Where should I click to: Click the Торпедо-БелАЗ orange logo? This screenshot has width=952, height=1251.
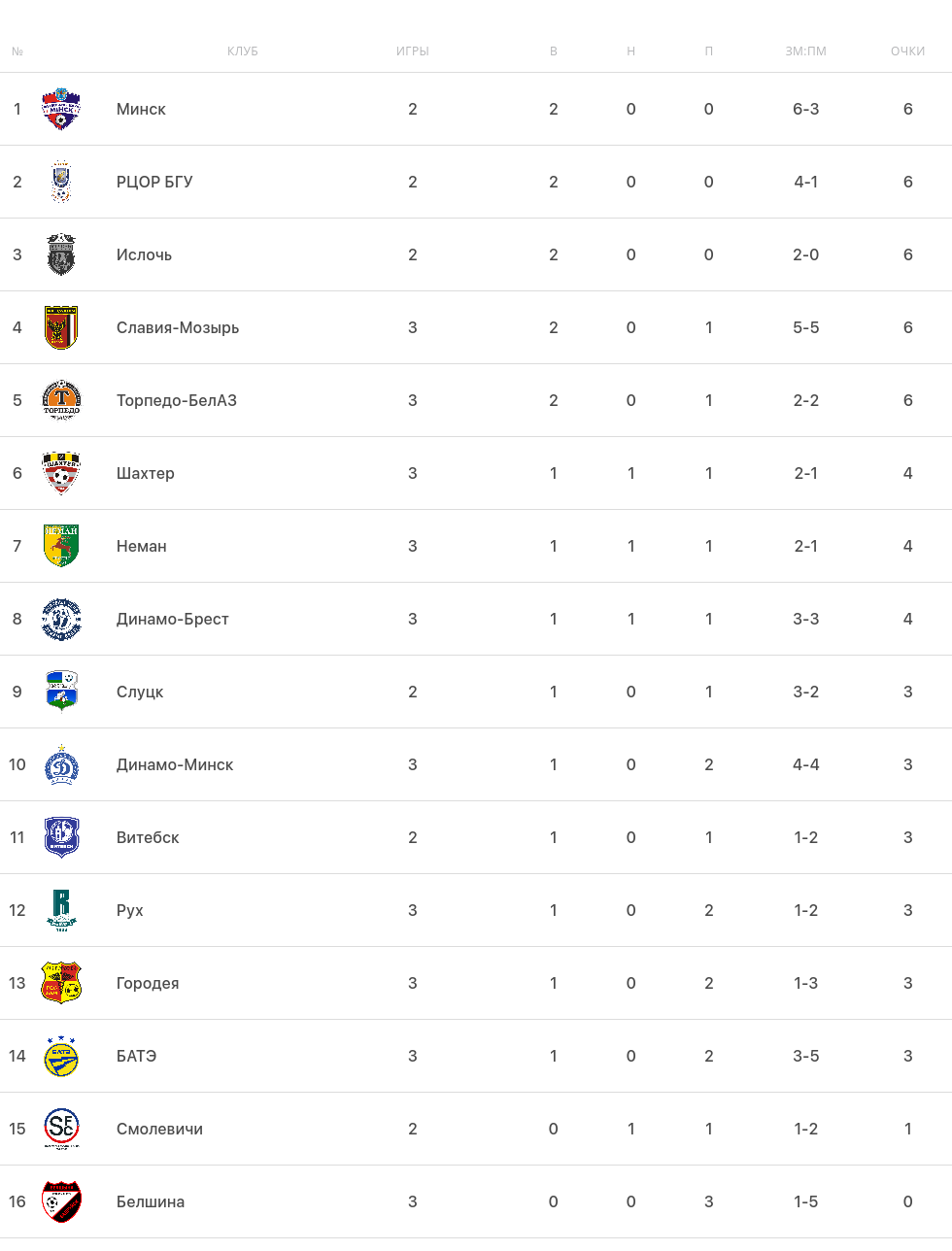[61, 400]
